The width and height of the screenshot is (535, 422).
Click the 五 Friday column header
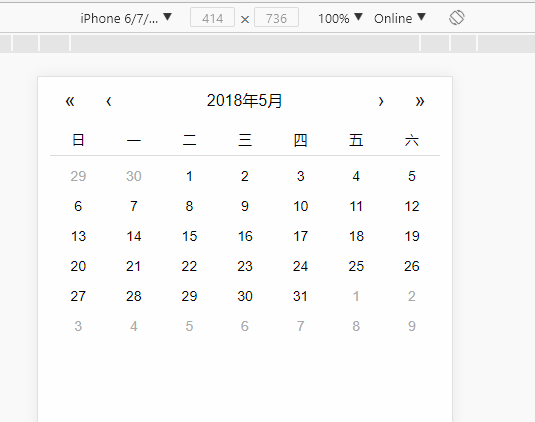(356, 140)
